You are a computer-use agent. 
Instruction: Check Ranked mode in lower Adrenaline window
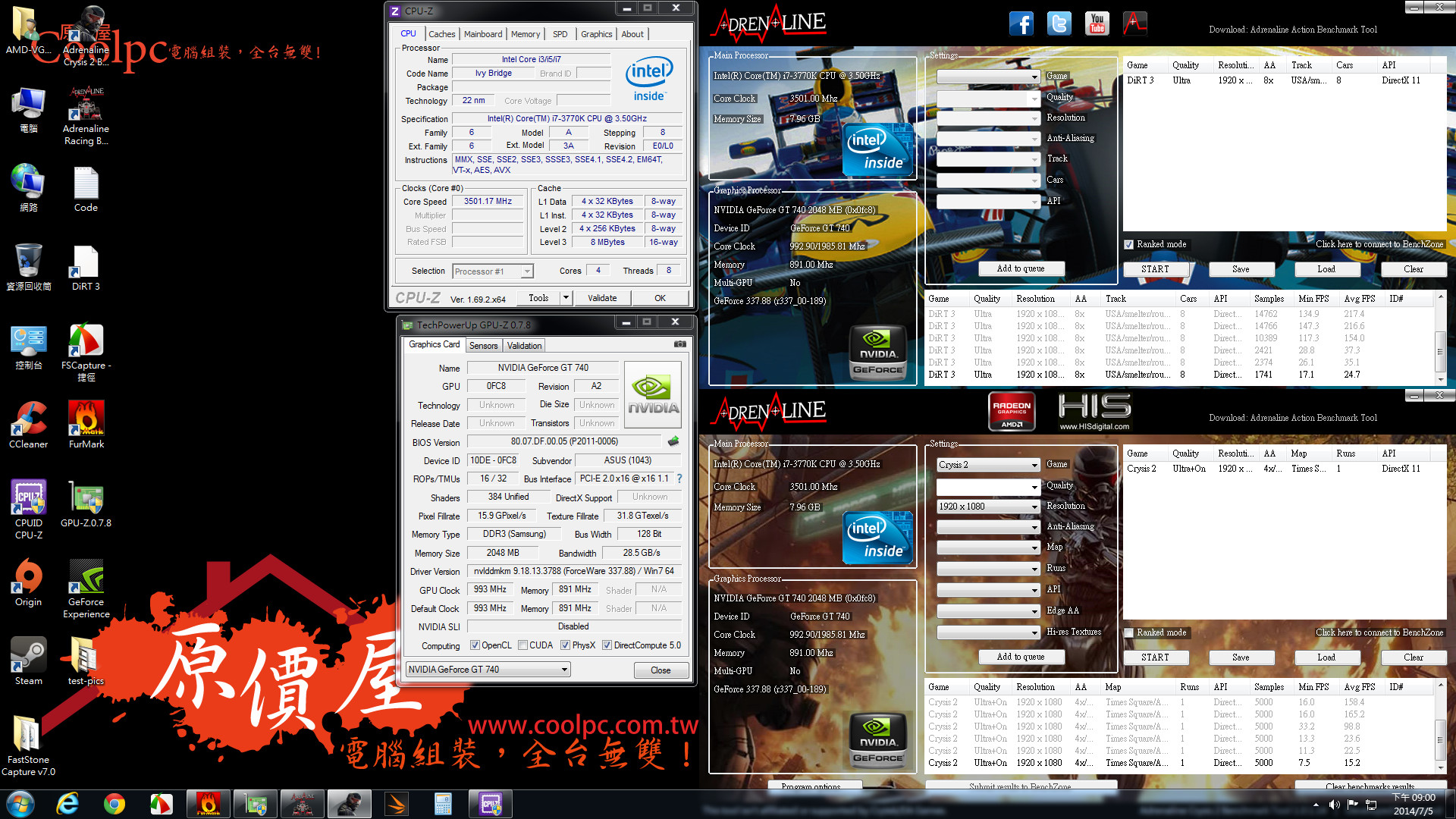1129,632
